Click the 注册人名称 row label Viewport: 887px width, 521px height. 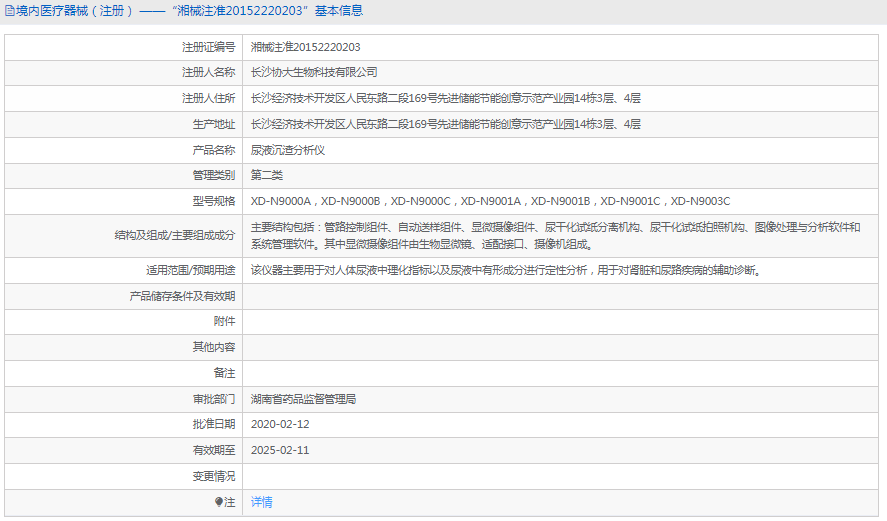pos(208,72)
